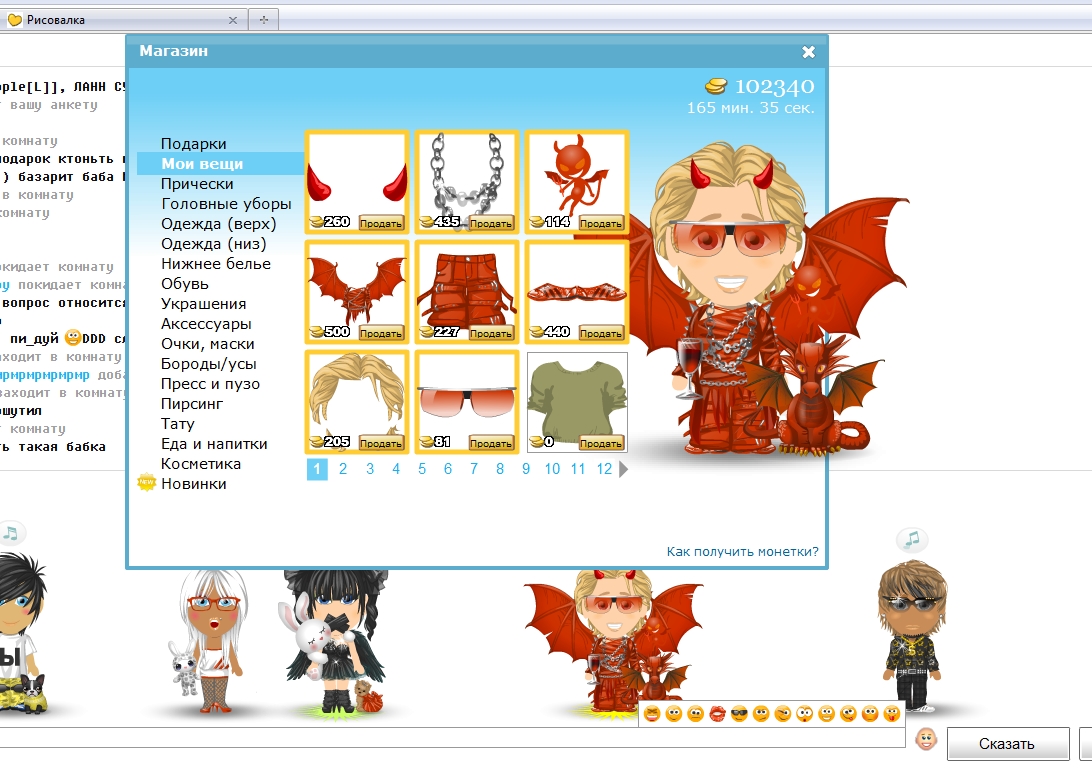Click the music note above right avatar
This screenshot has height=775, width=1092.
coord(911,540)
